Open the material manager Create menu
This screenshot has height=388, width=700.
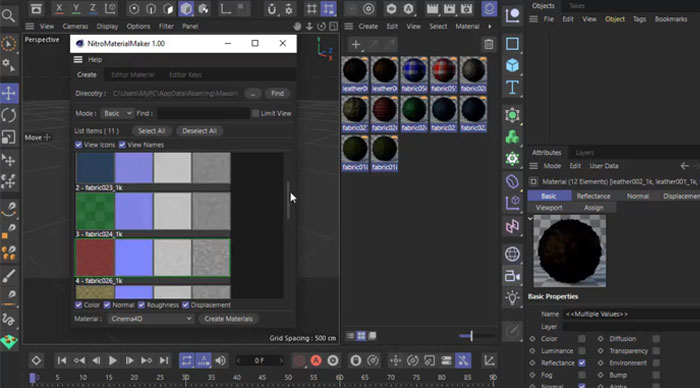(x=368, y=26)
